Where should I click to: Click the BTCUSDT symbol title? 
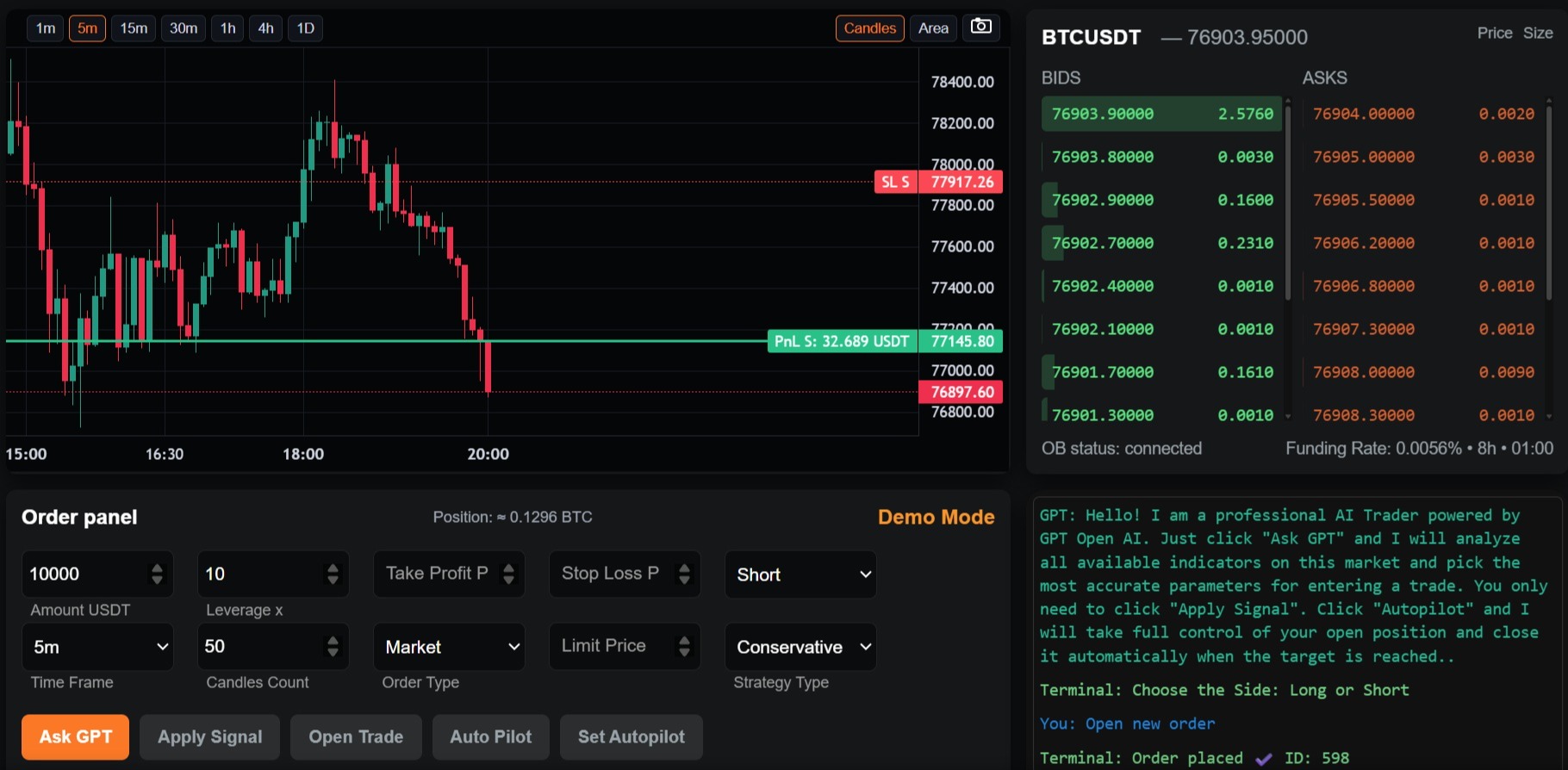[x=1091, y=37]
